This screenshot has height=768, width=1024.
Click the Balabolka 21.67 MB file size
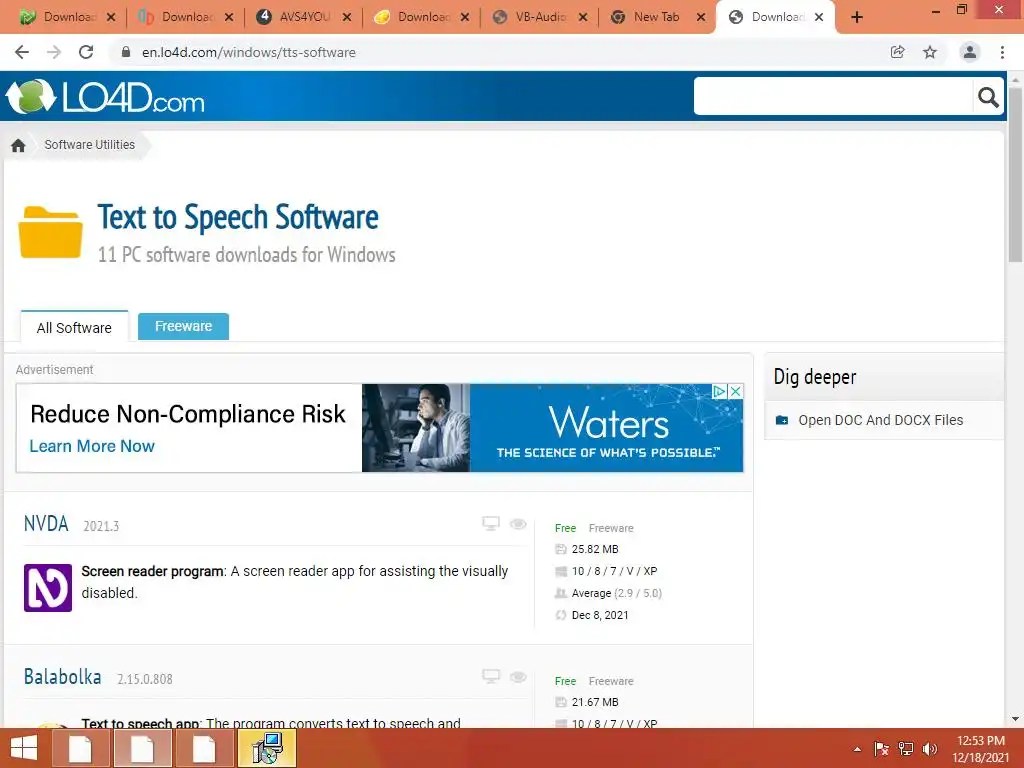[x=595, y=702]
